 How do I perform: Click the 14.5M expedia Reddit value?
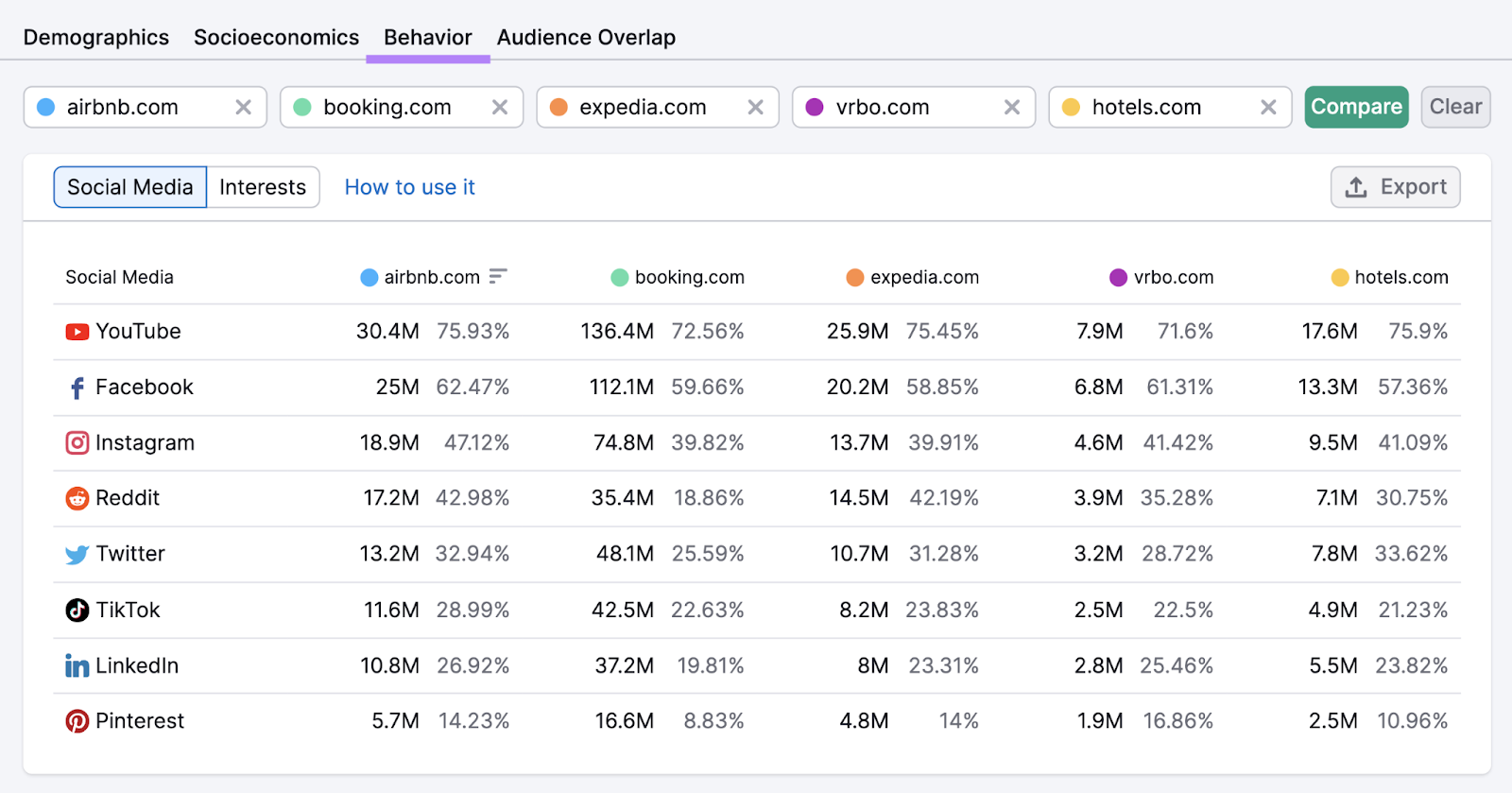click(x=859, y=498)
